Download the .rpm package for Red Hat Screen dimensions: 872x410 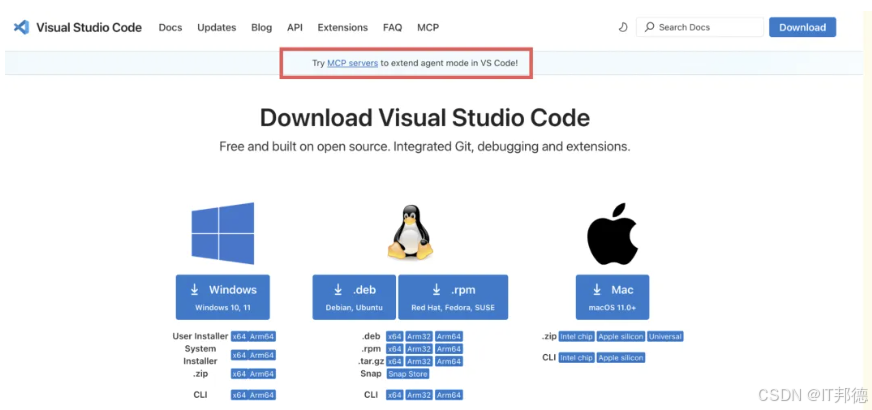point(453,297)
